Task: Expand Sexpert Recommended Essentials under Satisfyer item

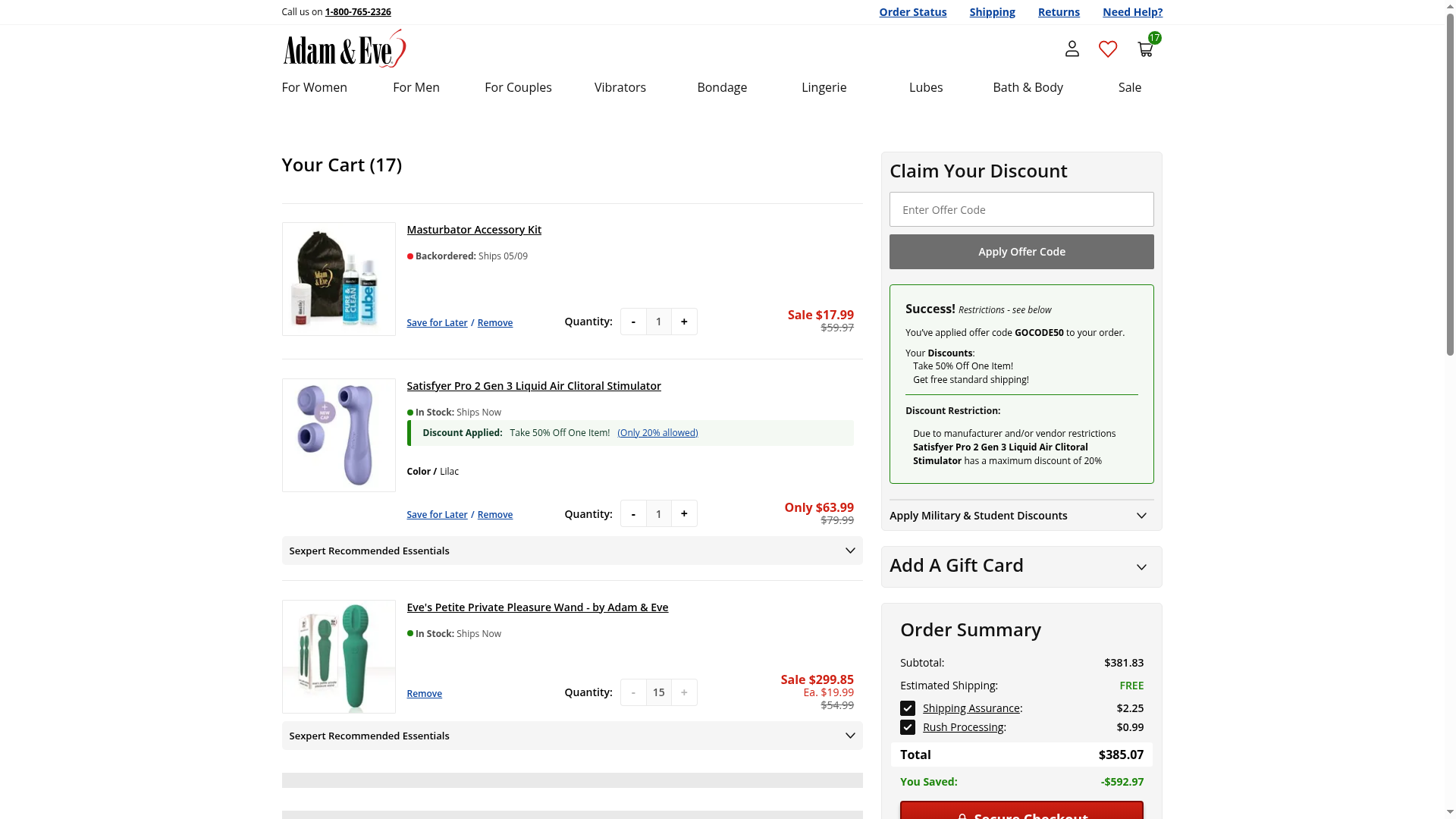Action: pos(572,551)
